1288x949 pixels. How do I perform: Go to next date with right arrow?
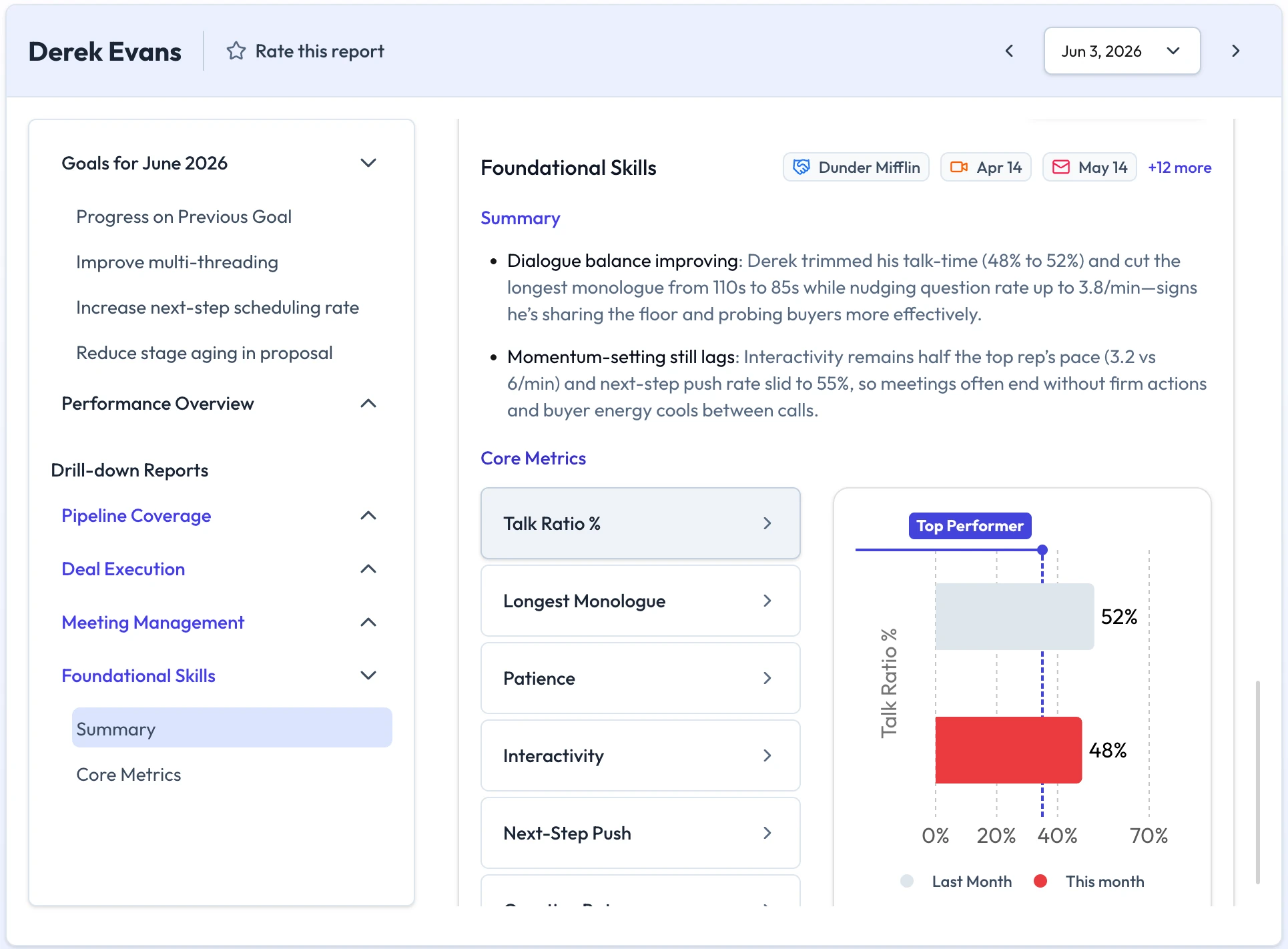pos(1235,51)
